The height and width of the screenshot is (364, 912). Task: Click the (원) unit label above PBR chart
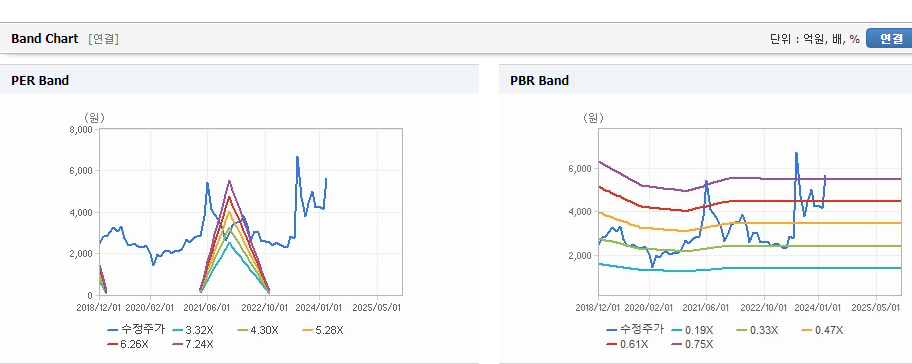pos(593,117)
